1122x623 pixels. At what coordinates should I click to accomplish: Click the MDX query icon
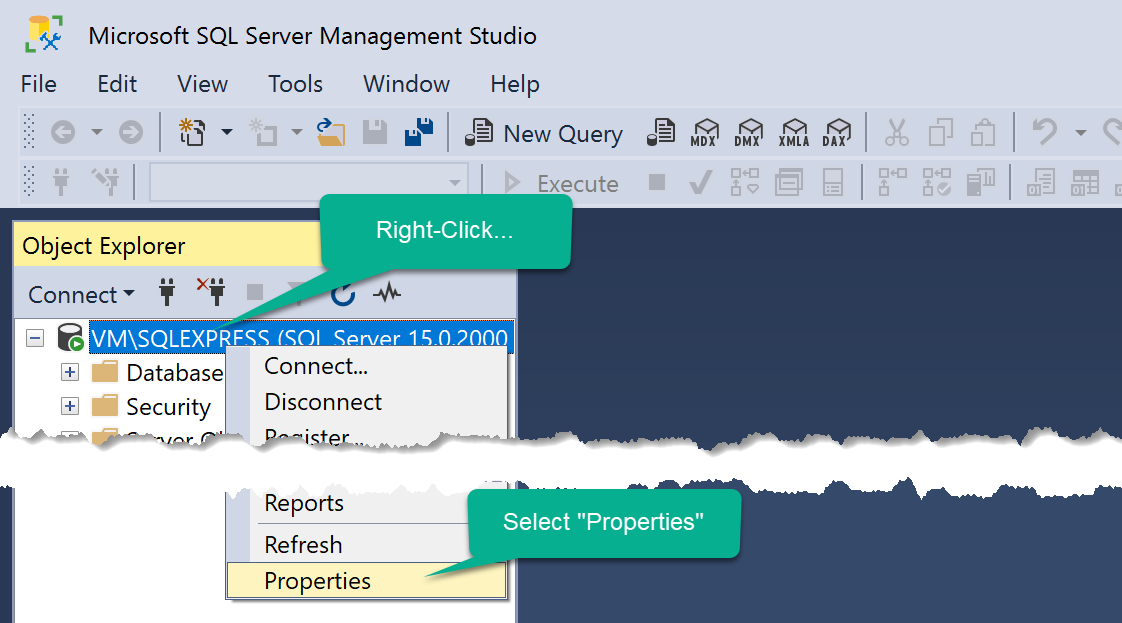click(x=705, y=132)
